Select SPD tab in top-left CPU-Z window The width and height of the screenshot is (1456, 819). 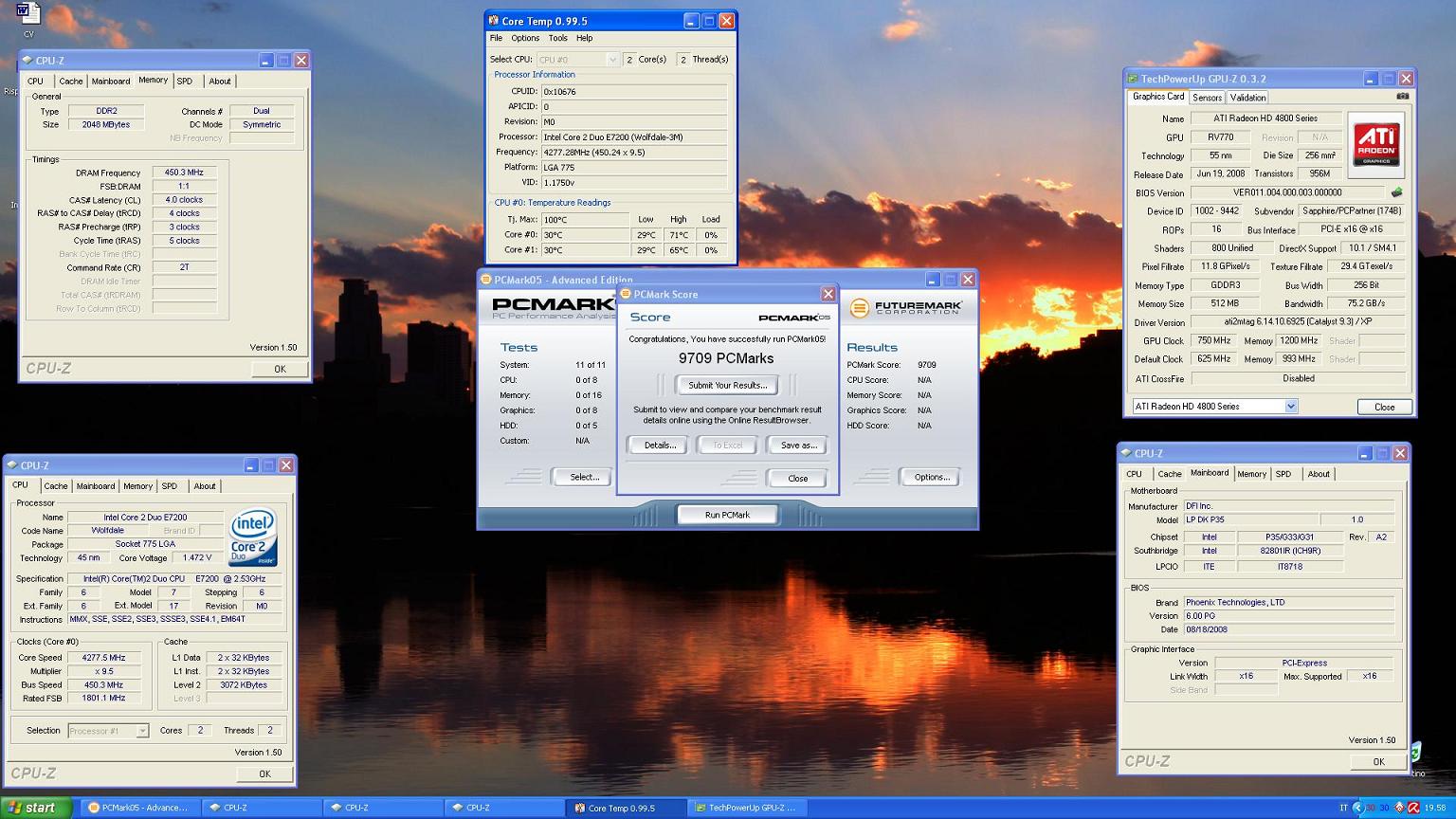point(185,82)
